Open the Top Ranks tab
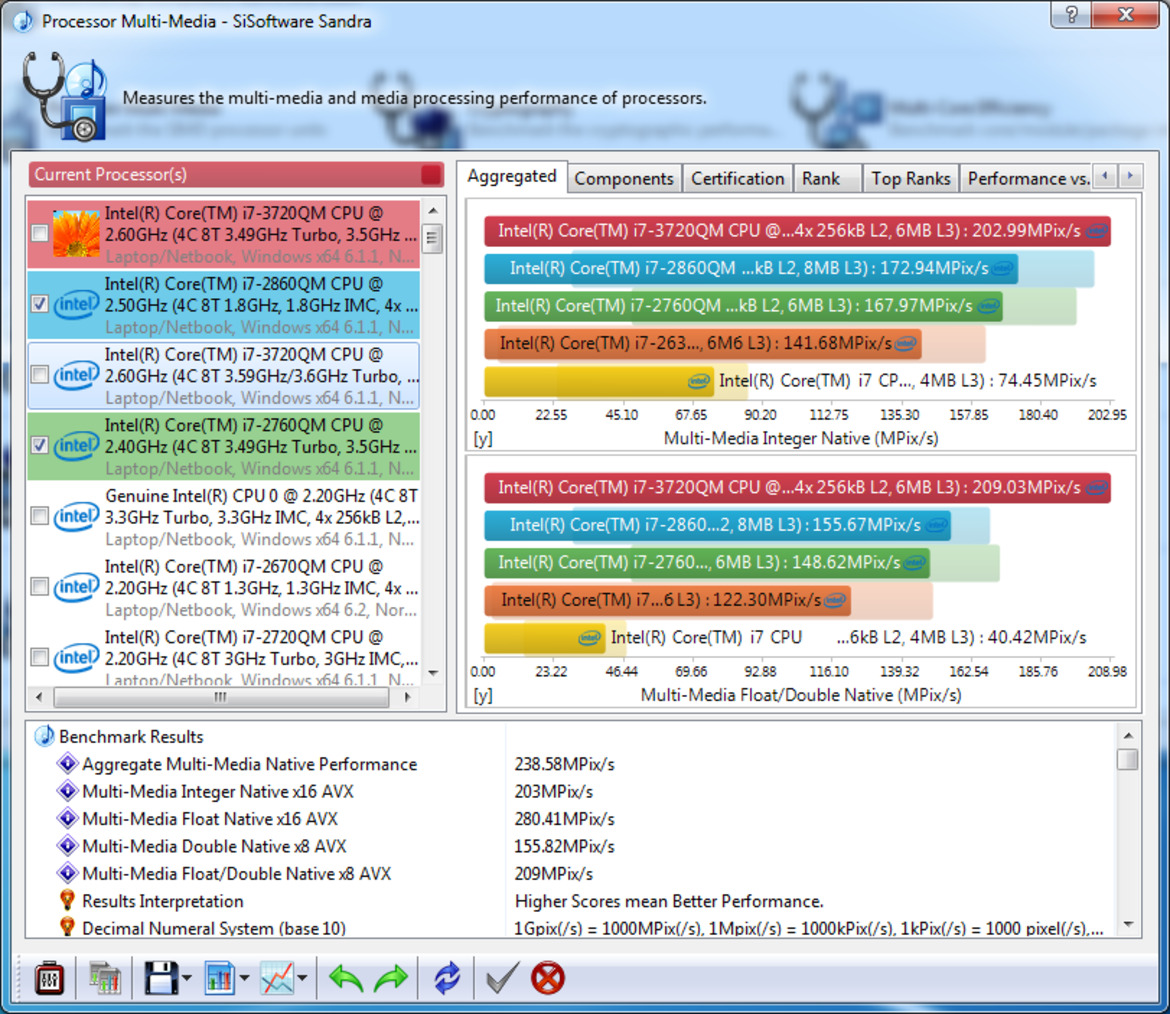Image resolution: width=1170 pixels, height=1014 pixels. [x=910, y=179]
